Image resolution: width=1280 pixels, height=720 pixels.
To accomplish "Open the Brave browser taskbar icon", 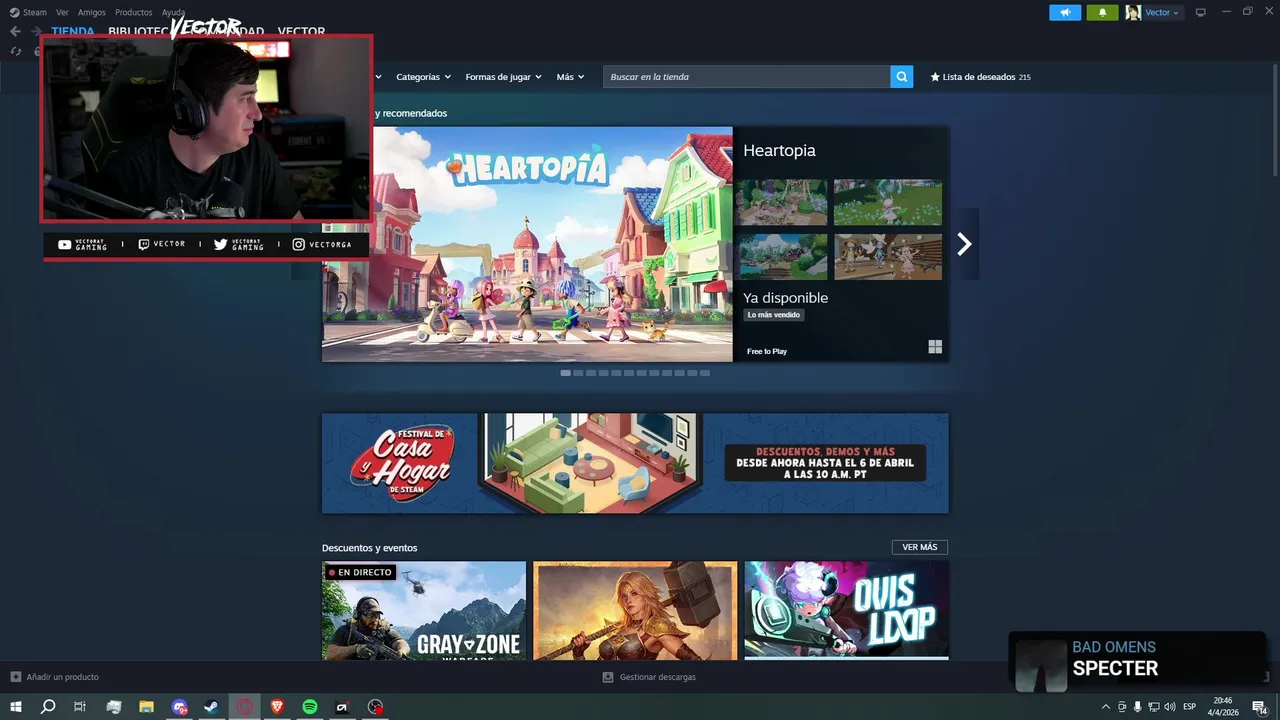I will (277, 707).
